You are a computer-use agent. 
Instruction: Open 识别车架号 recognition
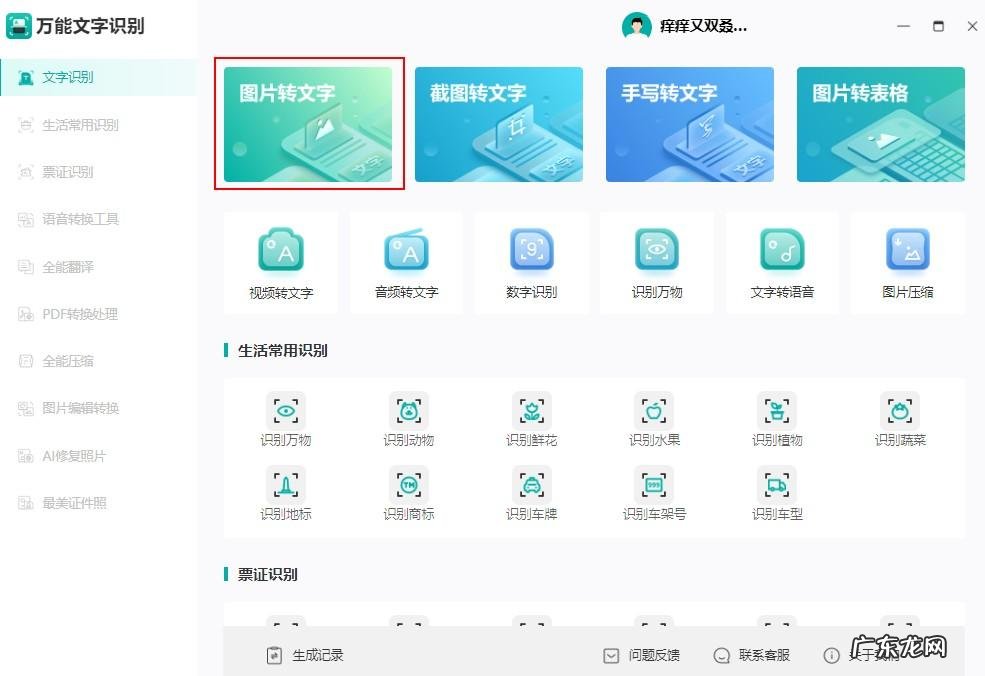point(654,492)
